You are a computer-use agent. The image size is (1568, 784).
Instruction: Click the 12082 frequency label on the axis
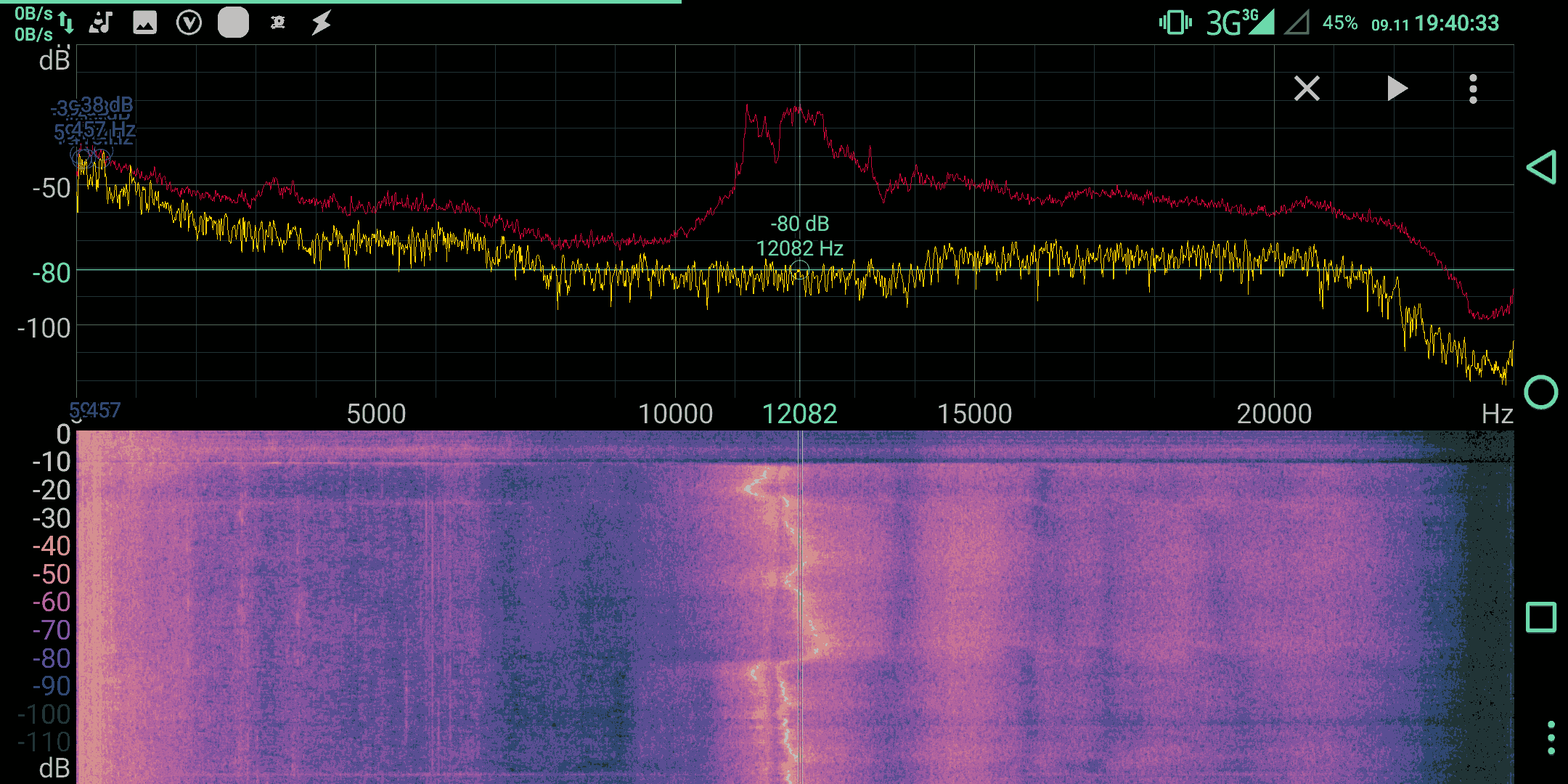pyautogui.click(x=799, y=415)
